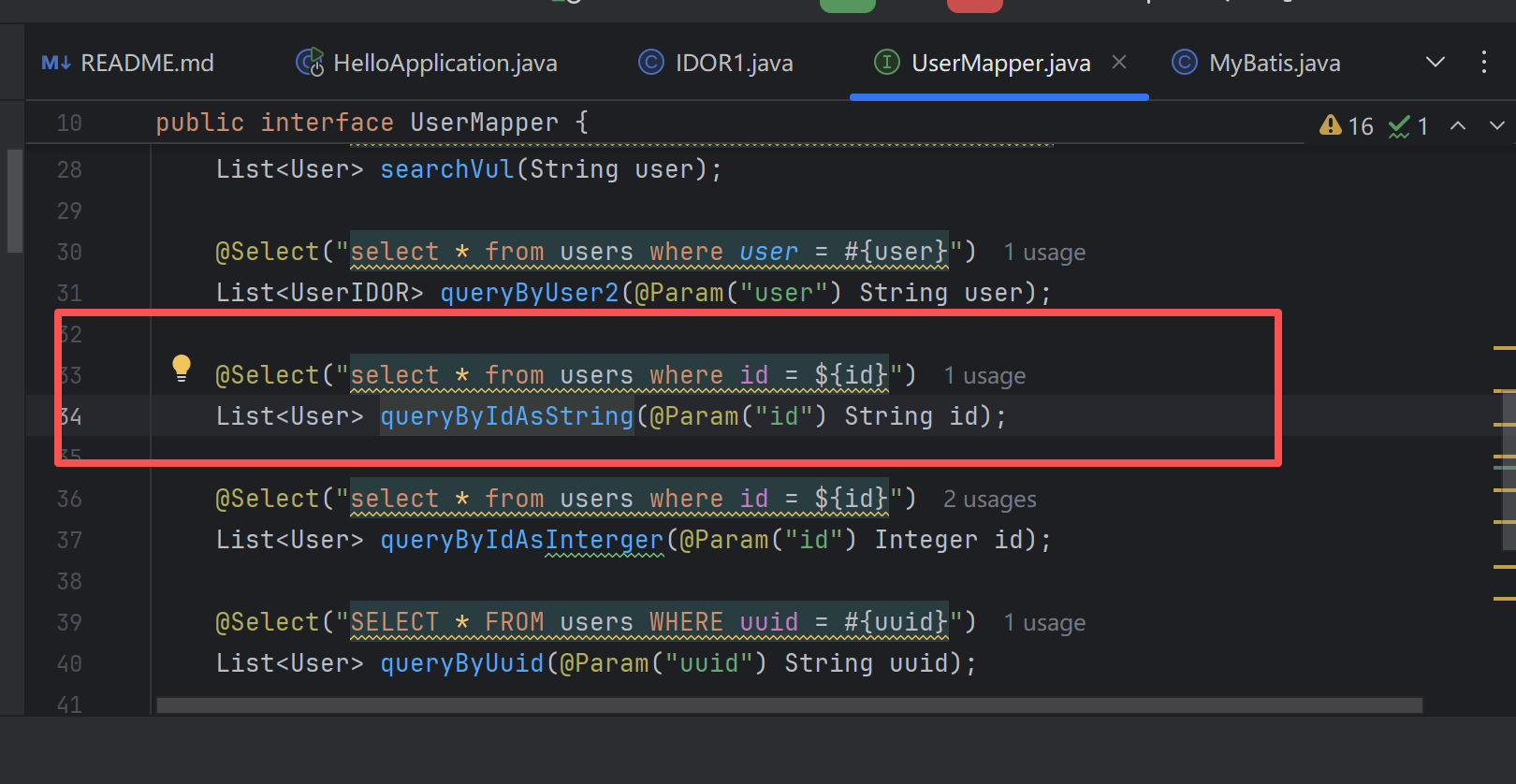The image size is (1516, 784).
Task: Click line number 30 in the gutter
Action: 69,253
